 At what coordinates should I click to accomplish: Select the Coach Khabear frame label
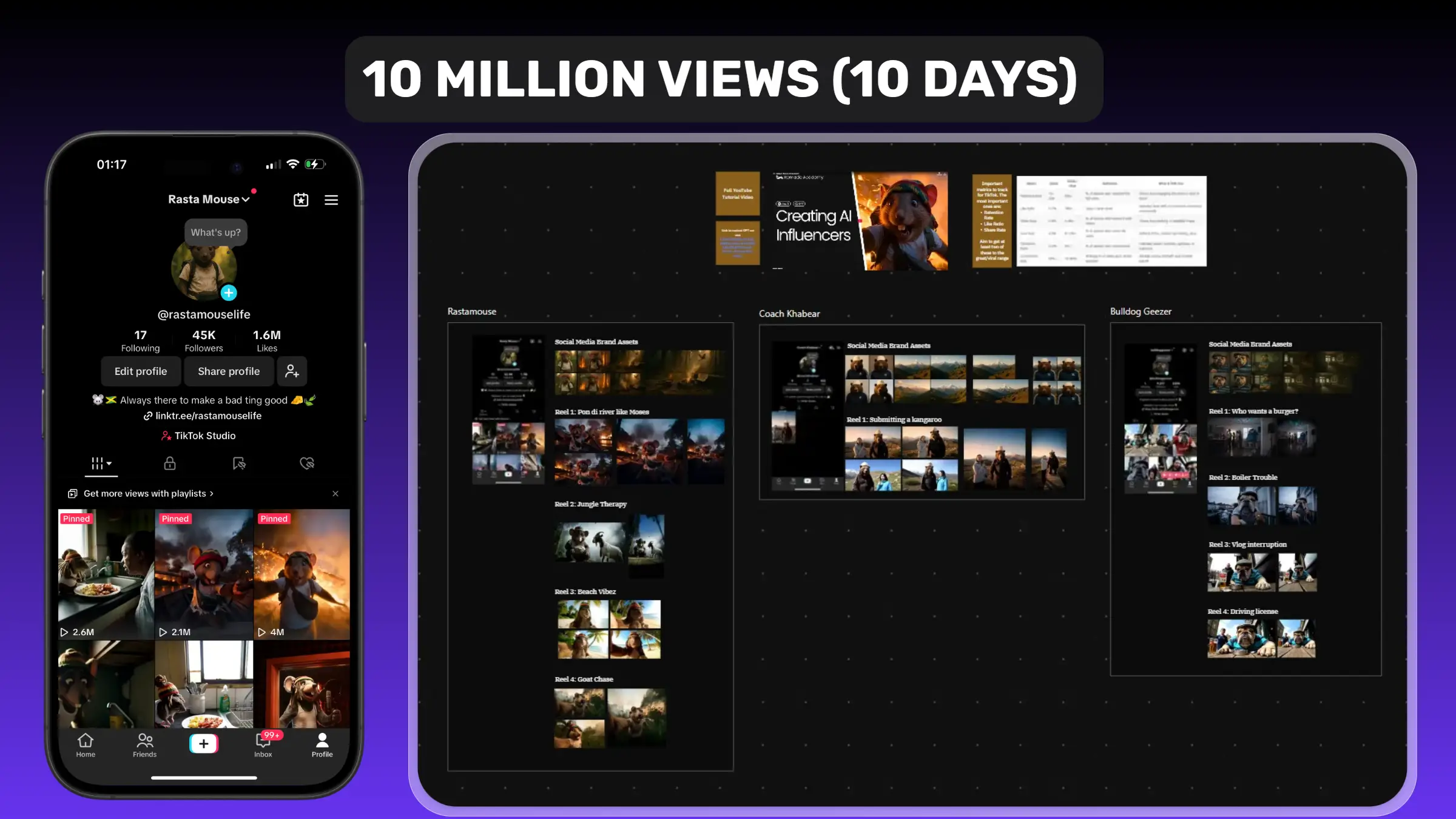click(x=789, y=314)
